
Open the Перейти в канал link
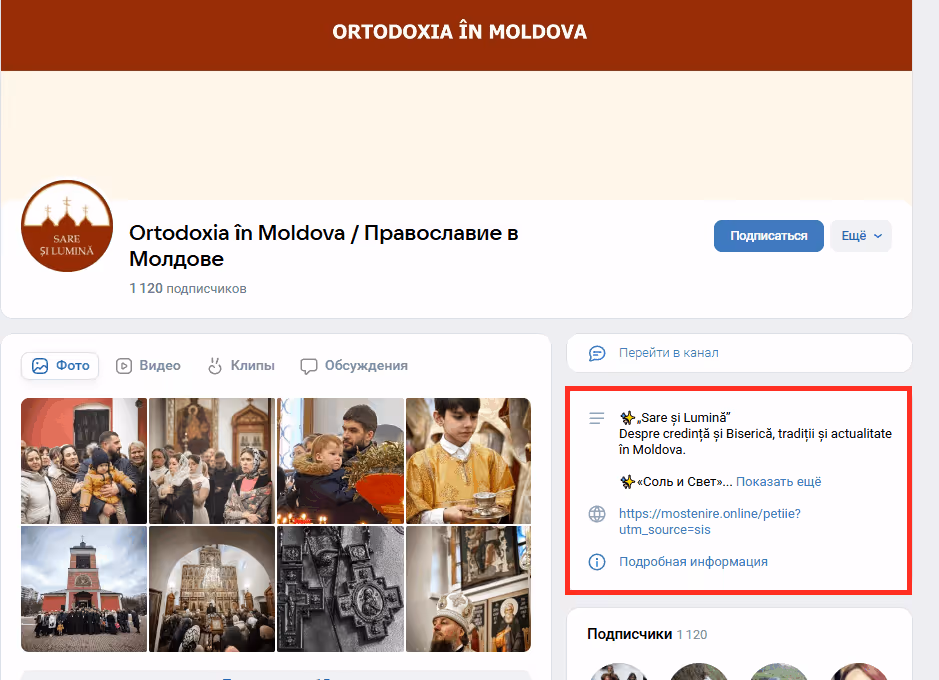668,353
